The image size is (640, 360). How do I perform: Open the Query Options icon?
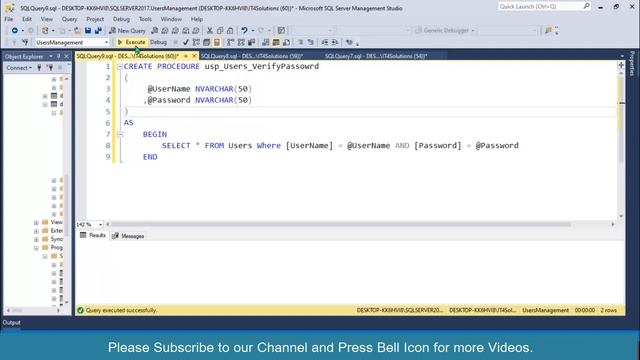click(207, 42)
